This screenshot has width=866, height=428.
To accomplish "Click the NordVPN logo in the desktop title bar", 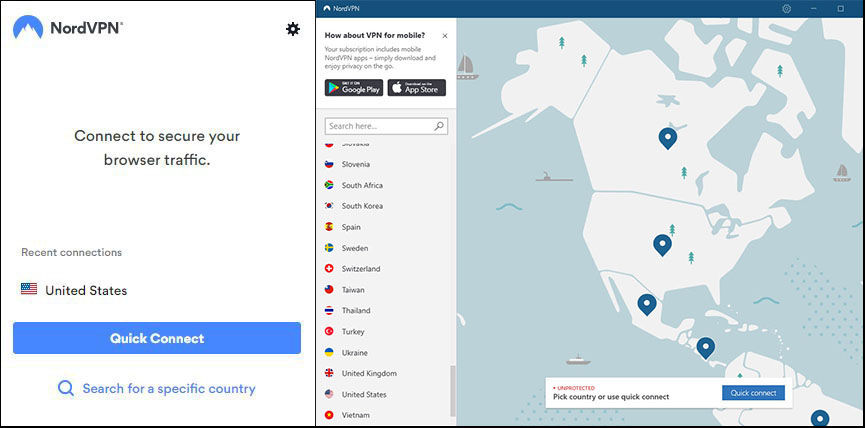I will tap(327, 9).
